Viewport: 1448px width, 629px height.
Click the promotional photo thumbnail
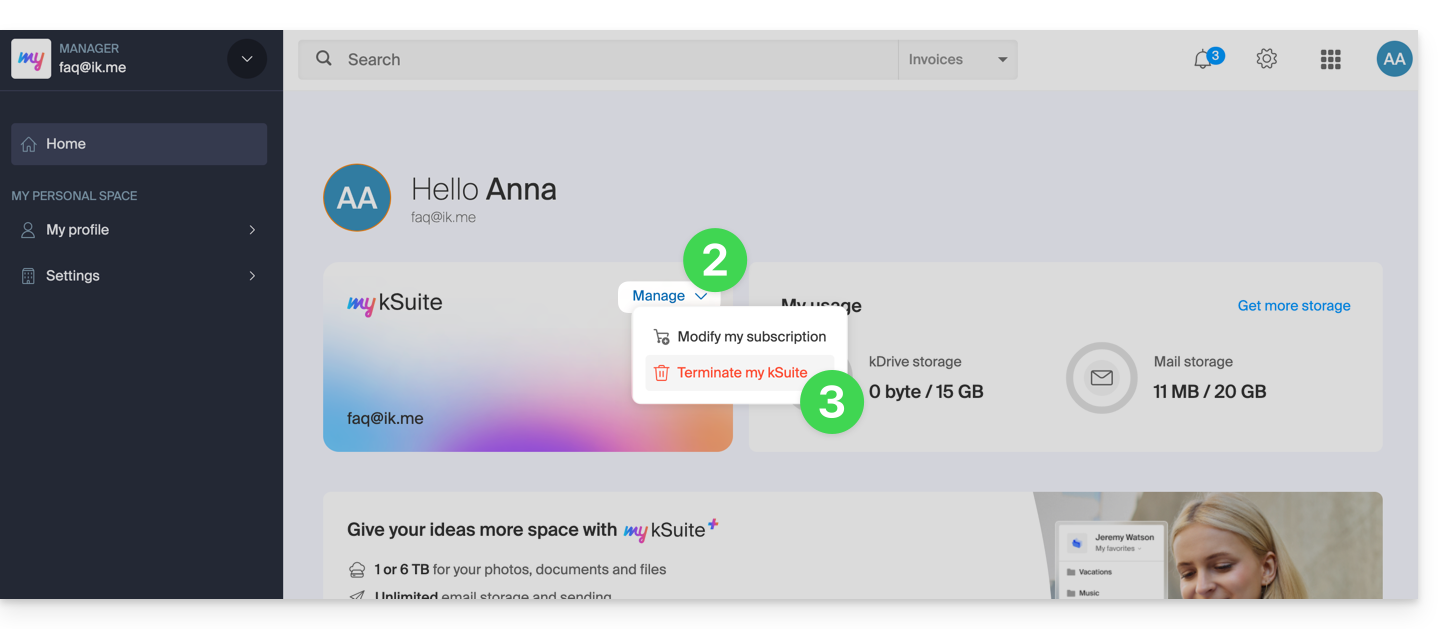pos(1207,546)
